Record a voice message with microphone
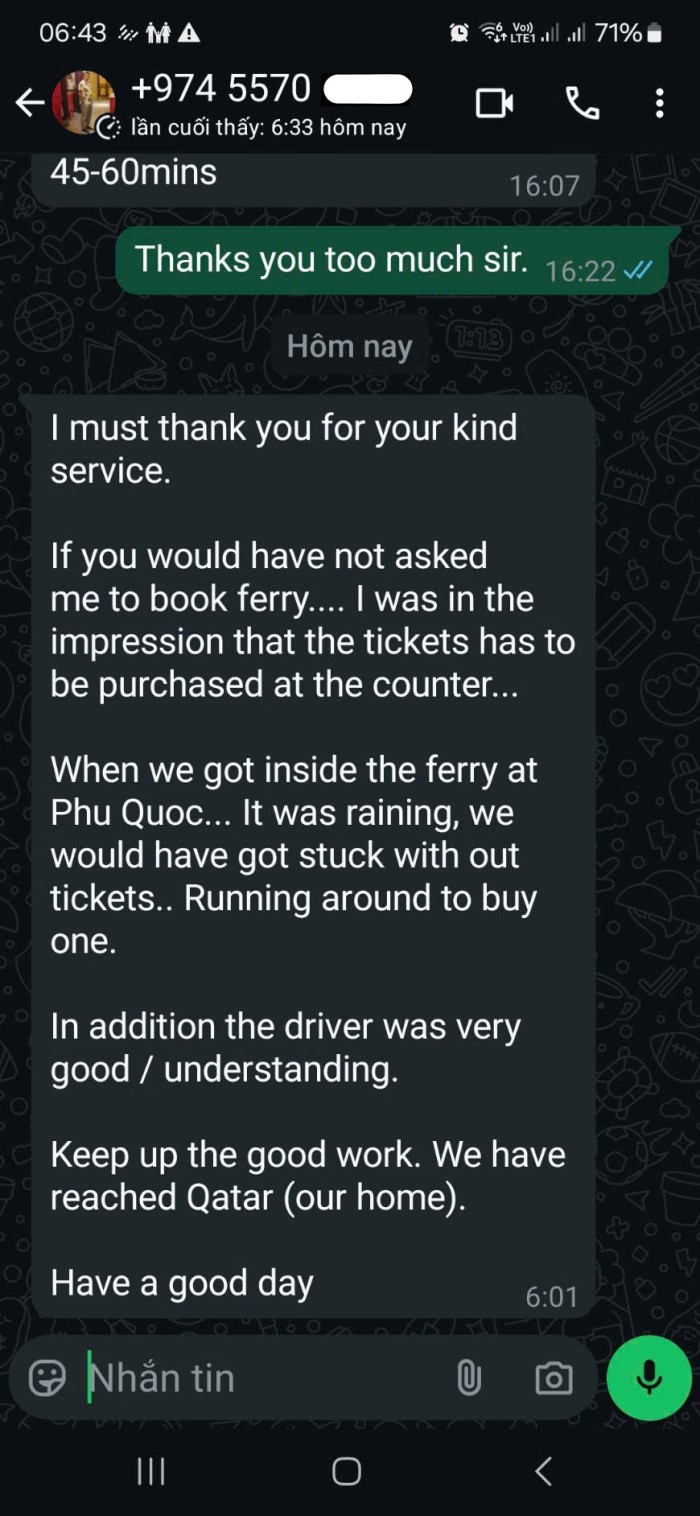700x1516 pixels. (x=649, y=1378)
